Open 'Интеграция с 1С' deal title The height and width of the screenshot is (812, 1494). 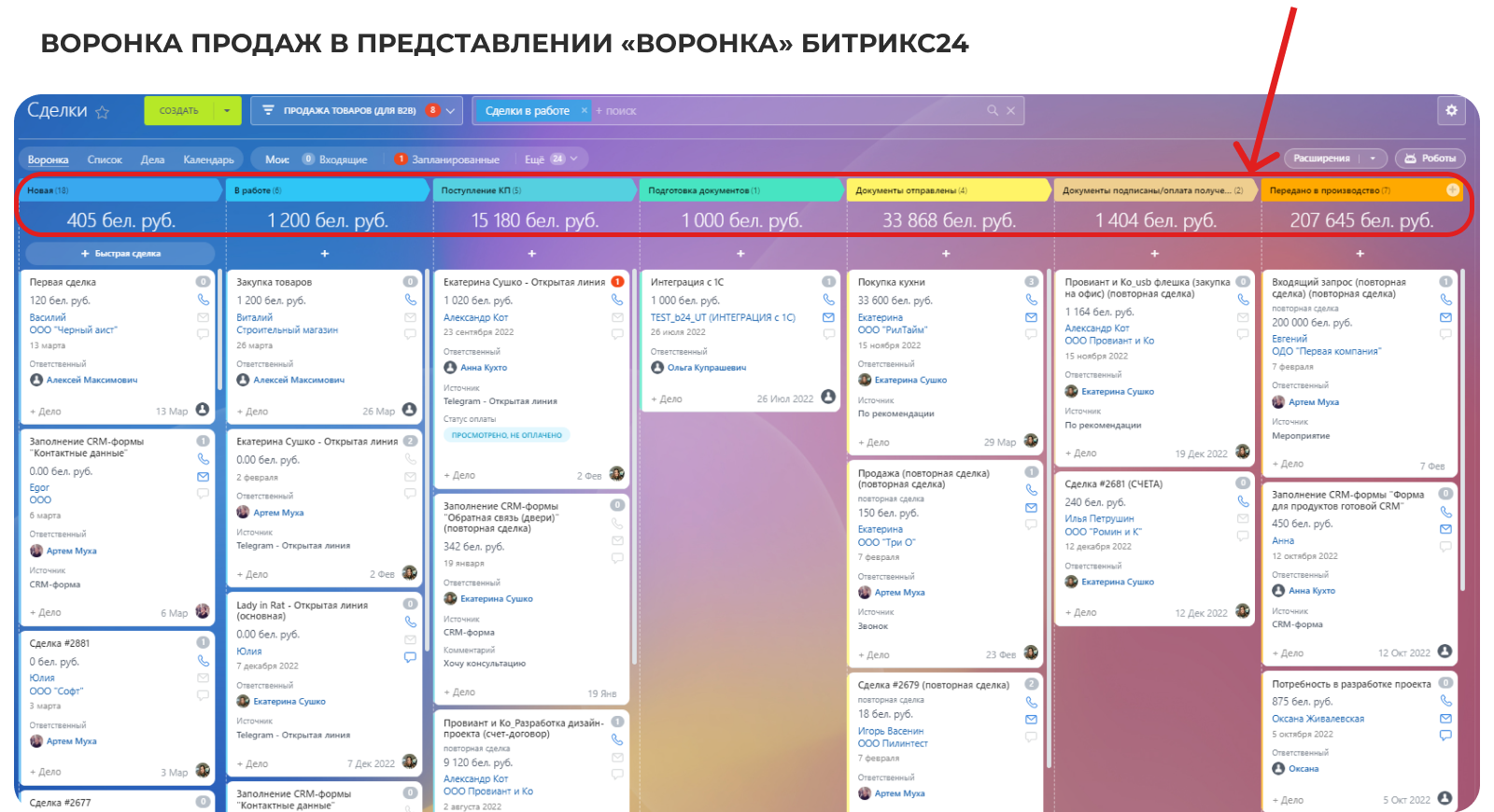coord(687,282)
